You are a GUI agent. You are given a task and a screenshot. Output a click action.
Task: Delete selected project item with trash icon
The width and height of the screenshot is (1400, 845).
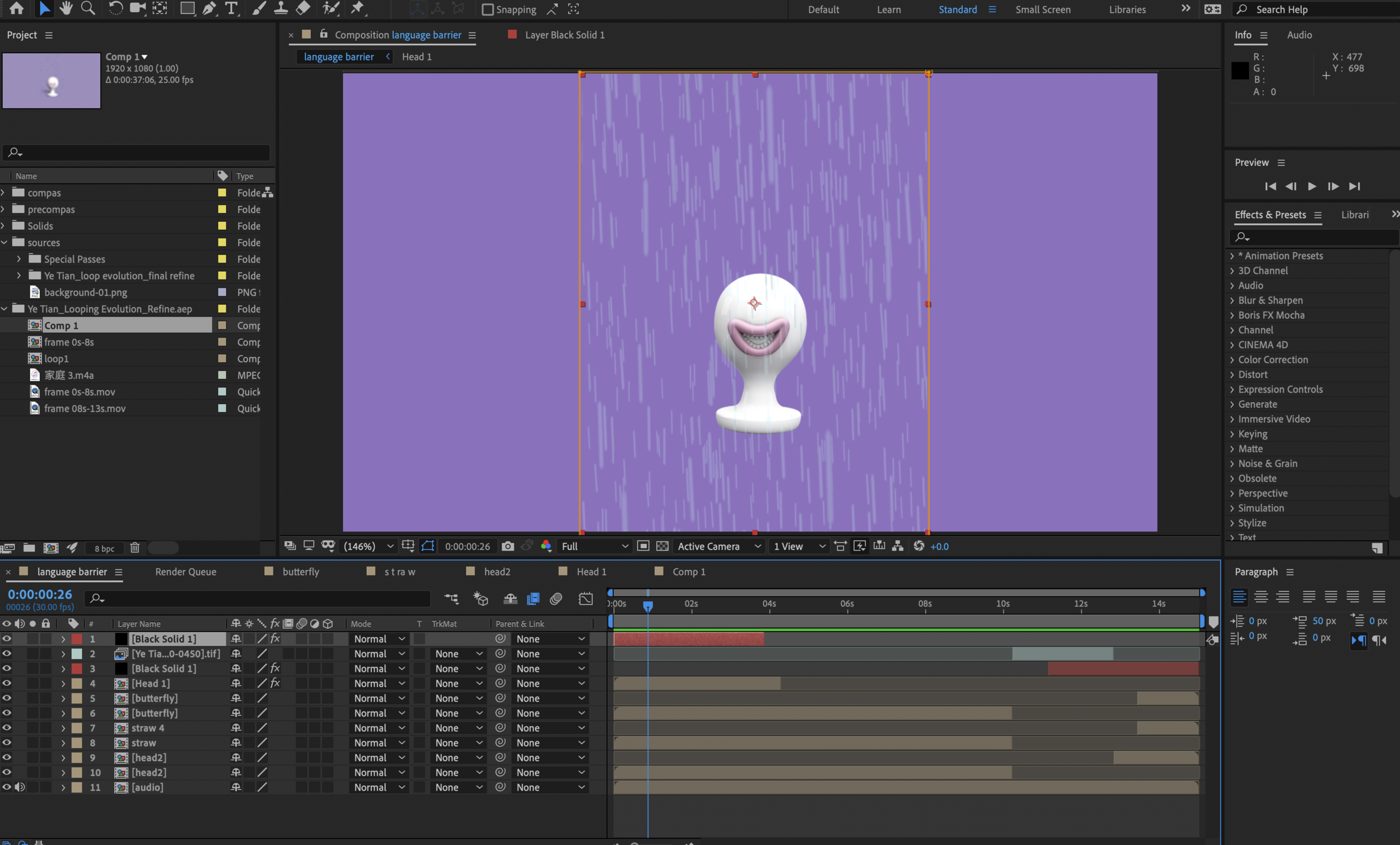pos(134,548)
